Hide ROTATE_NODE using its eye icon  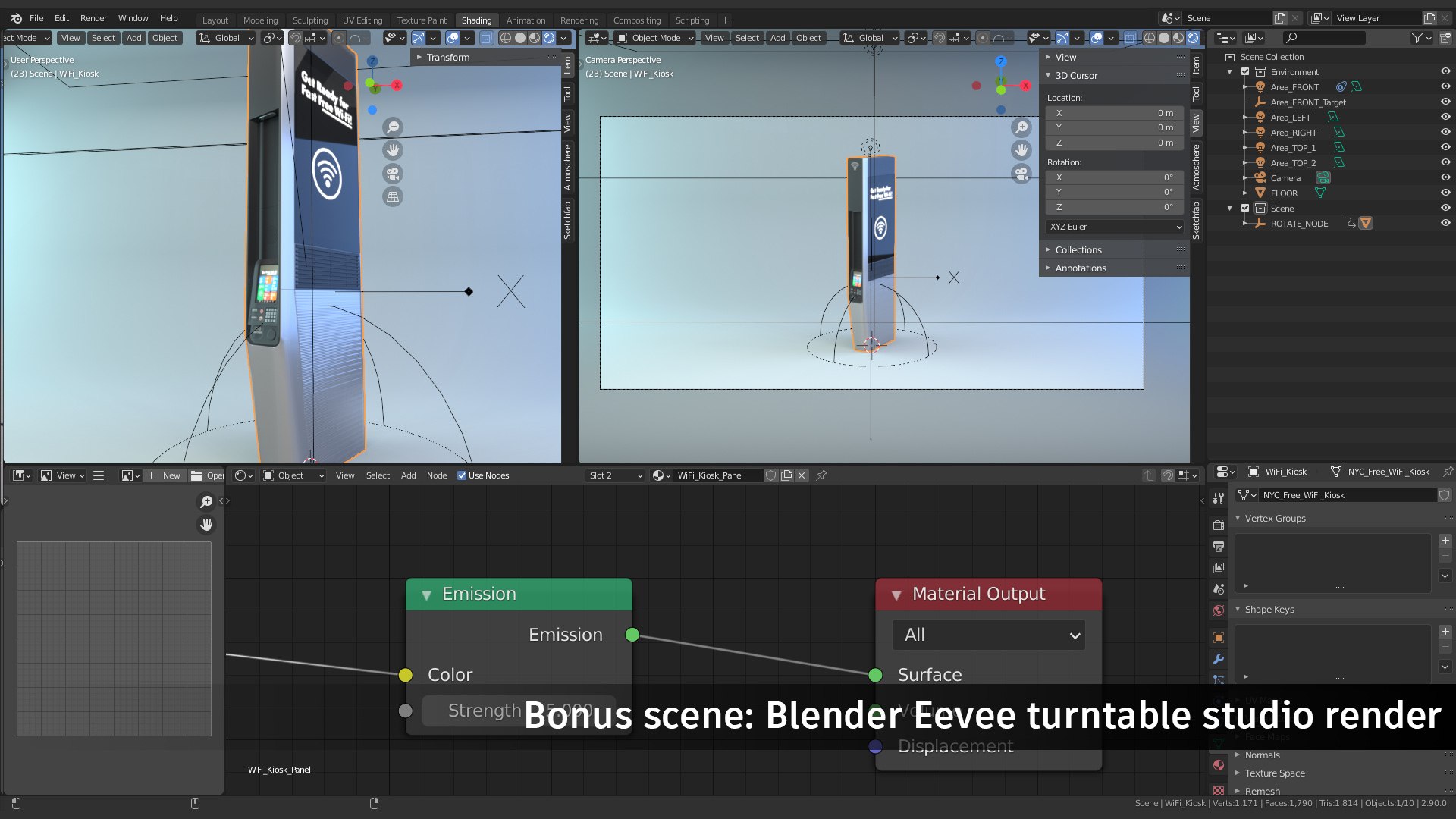1445,224
